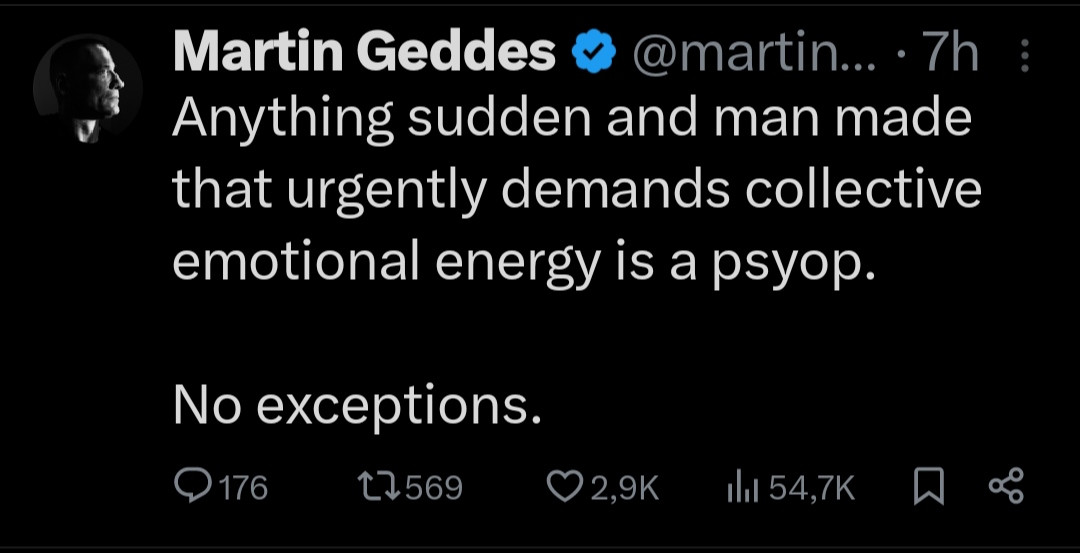The width and height of the screenshot is (1080, 553).
Task: Tap the repost arrows icon
Action: coord(379,487)
